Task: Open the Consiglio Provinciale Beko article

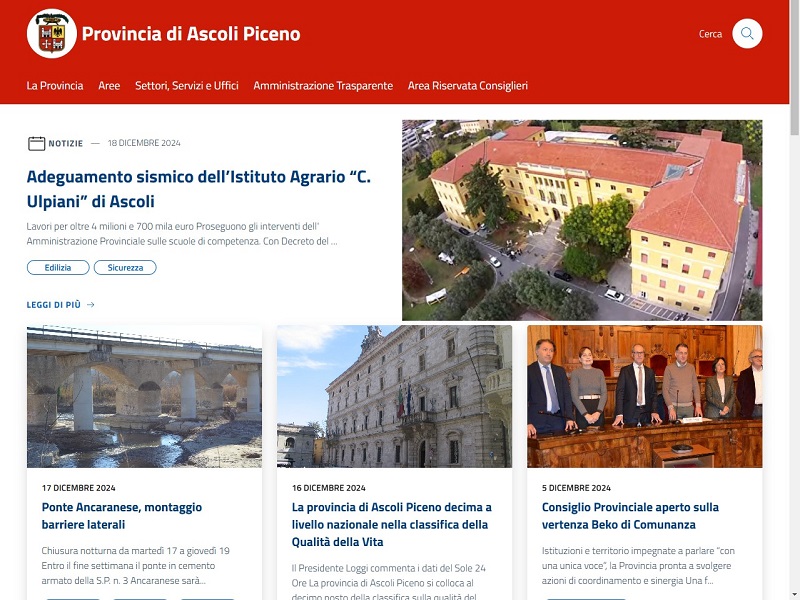Action: tap(630, 516)
